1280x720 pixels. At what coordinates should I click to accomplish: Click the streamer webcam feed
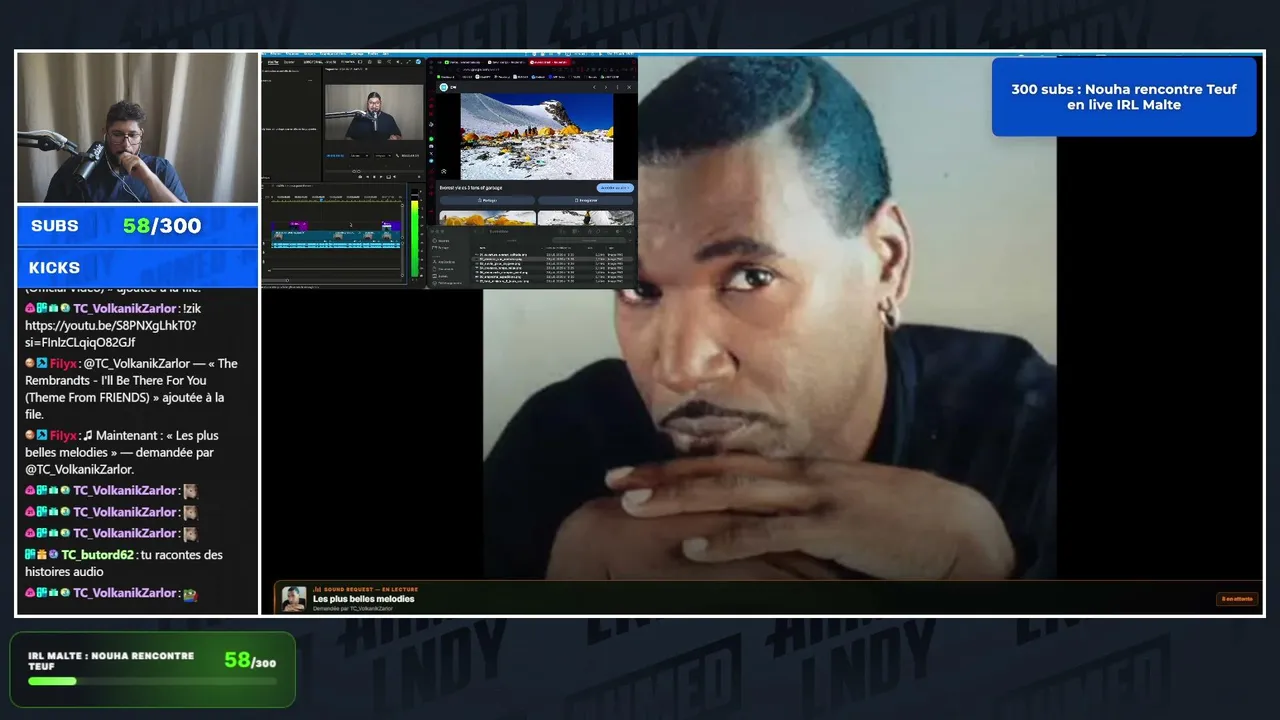137,128
